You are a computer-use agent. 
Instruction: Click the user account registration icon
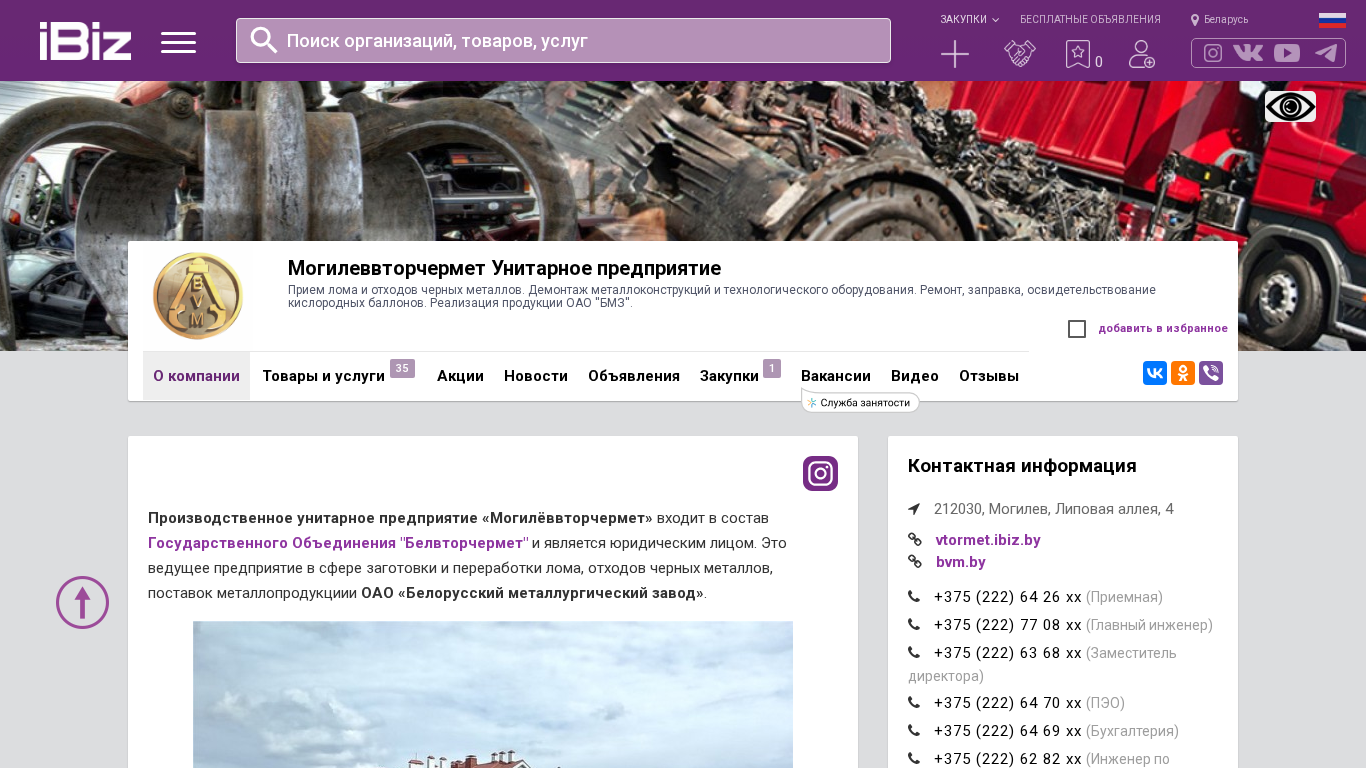pyautogui.click(x=1141, y=54)
